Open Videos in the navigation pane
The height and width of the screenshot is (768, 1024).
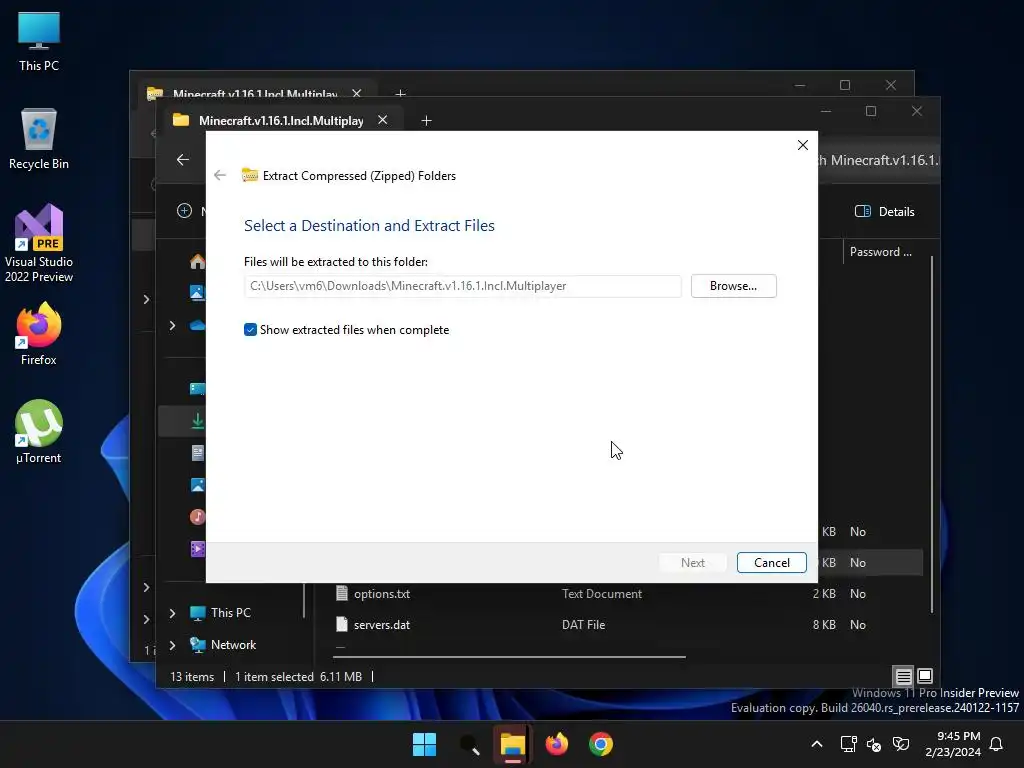tap(197, 549)
